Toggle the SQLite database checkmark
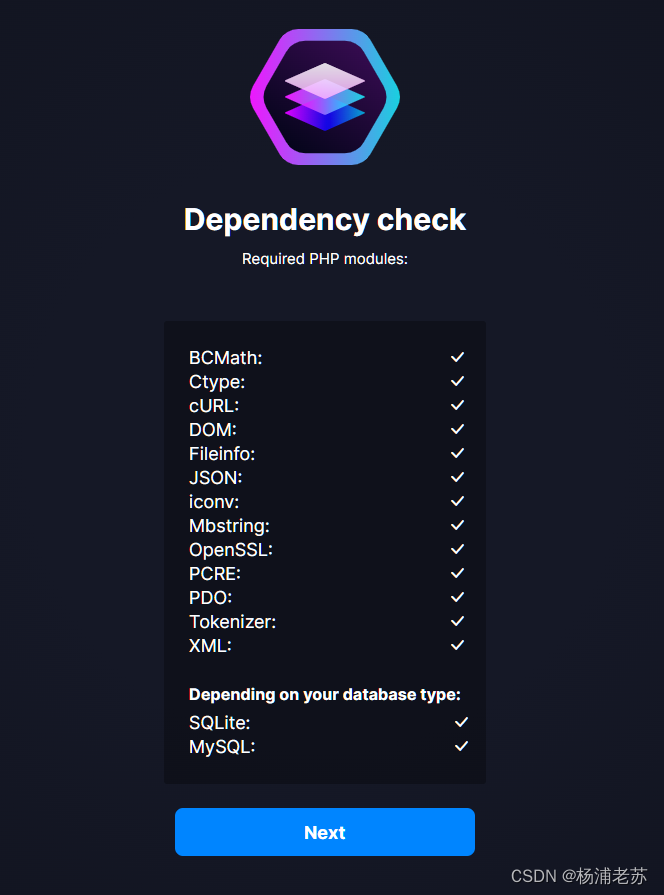 click(x=460, y=721)
